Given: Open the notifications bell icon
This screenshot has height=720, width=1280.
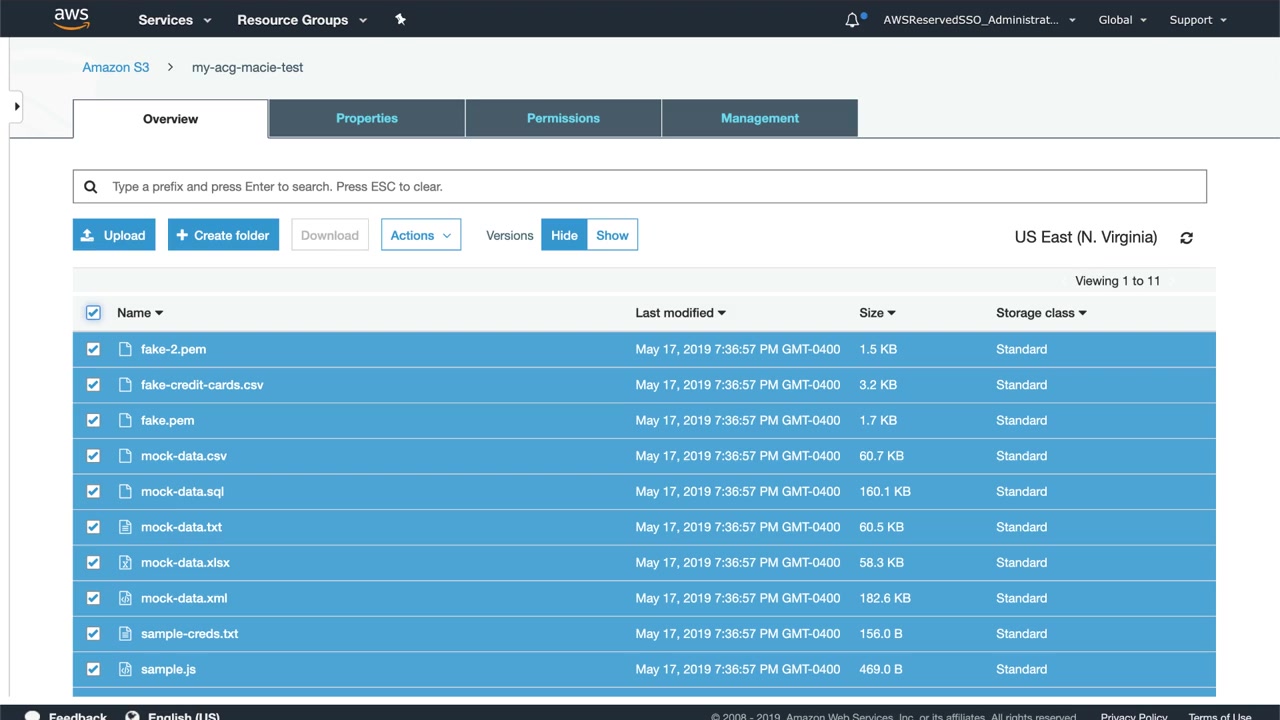Looking at the screenshot, I should pos(852,20).
